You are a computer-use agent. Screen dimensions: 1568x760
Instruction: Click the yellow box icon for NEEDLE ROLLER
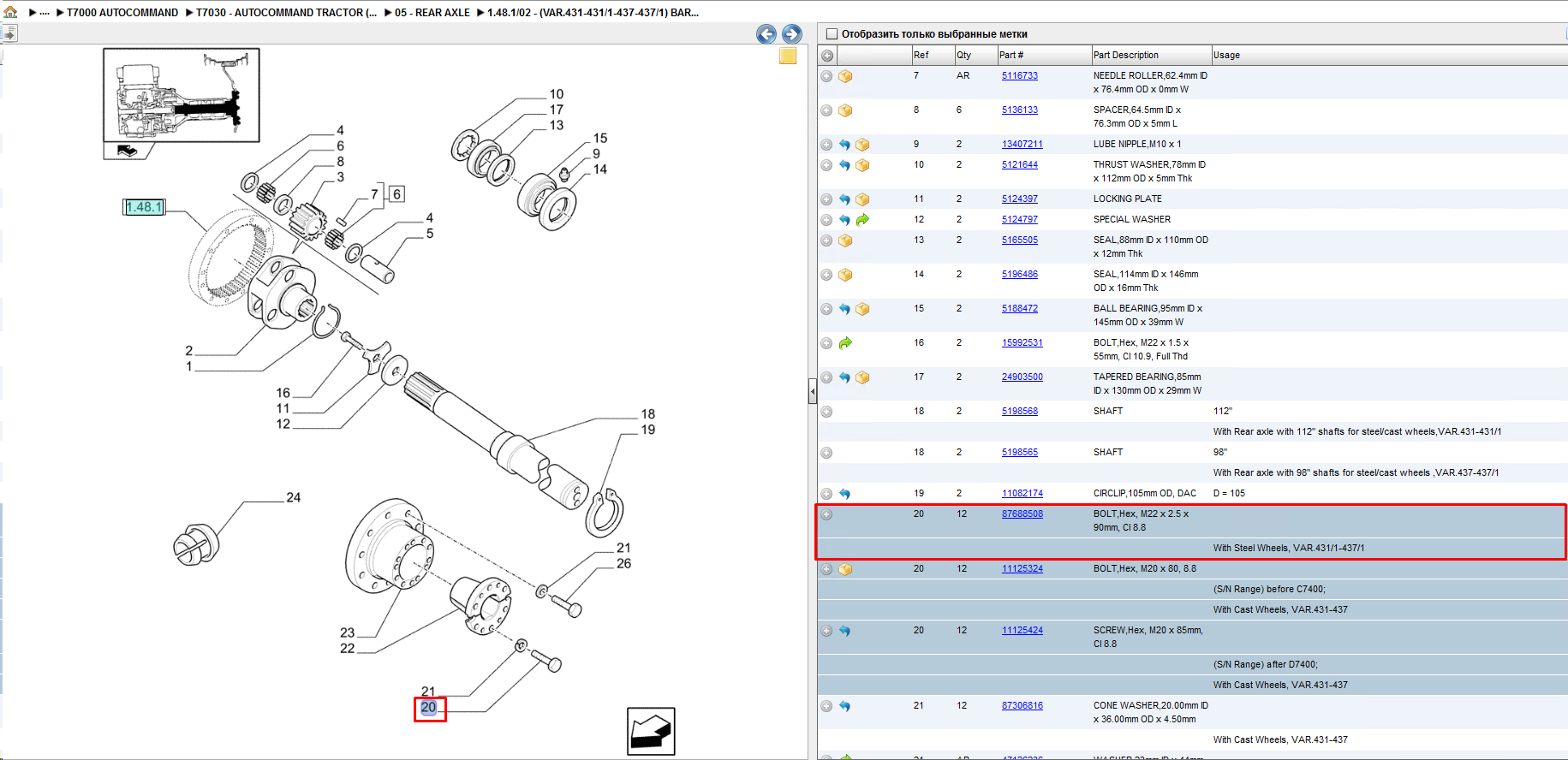(845, 76)
